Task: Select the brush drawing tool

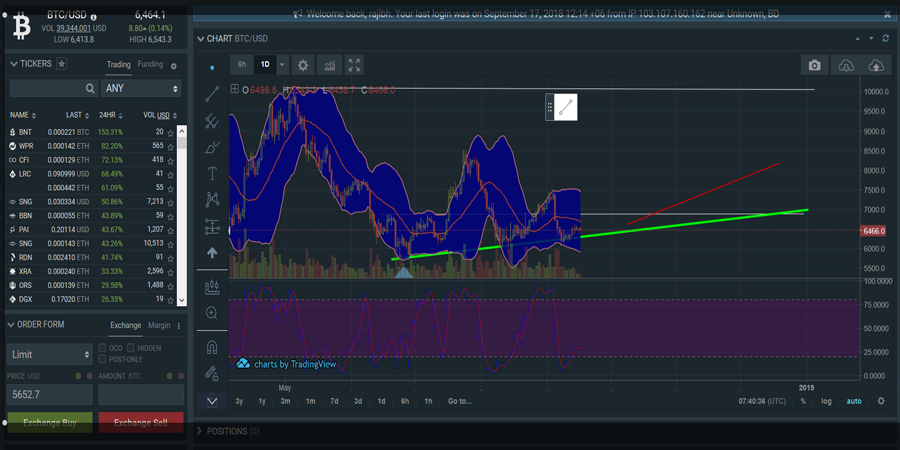Action: [212, 147]
